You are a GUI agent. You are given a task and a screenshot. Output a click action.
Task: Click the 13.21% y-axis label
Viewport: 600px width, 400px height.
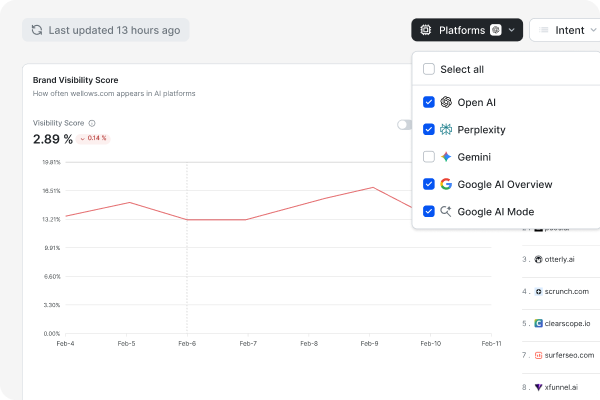[x=51, y=219]
